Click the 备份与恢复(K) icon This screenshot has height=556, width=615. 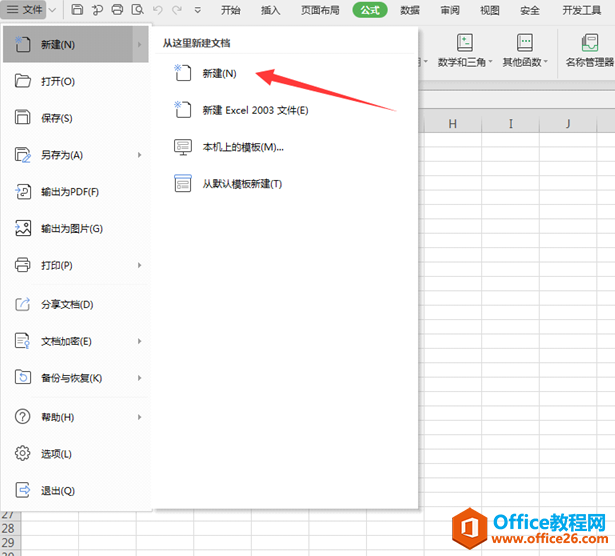point(23,377)
